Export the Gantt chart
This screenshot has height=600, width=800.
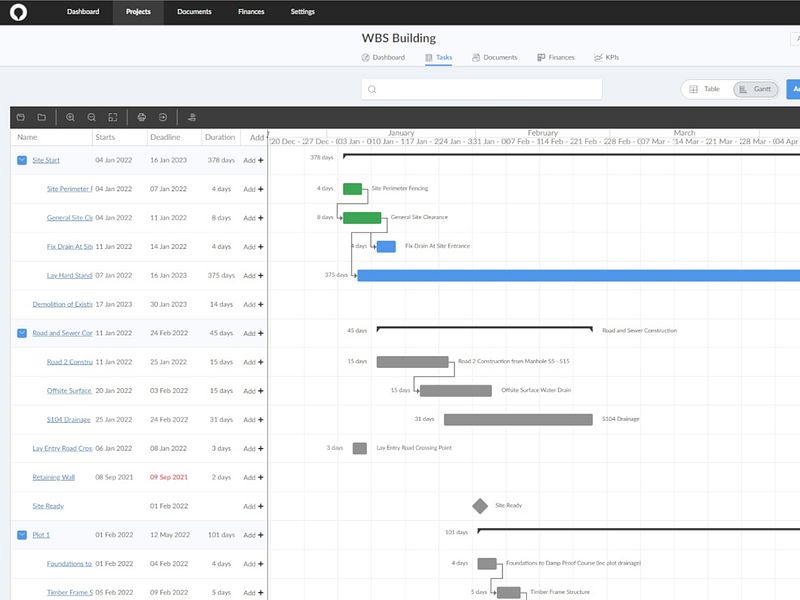point(163,117)
